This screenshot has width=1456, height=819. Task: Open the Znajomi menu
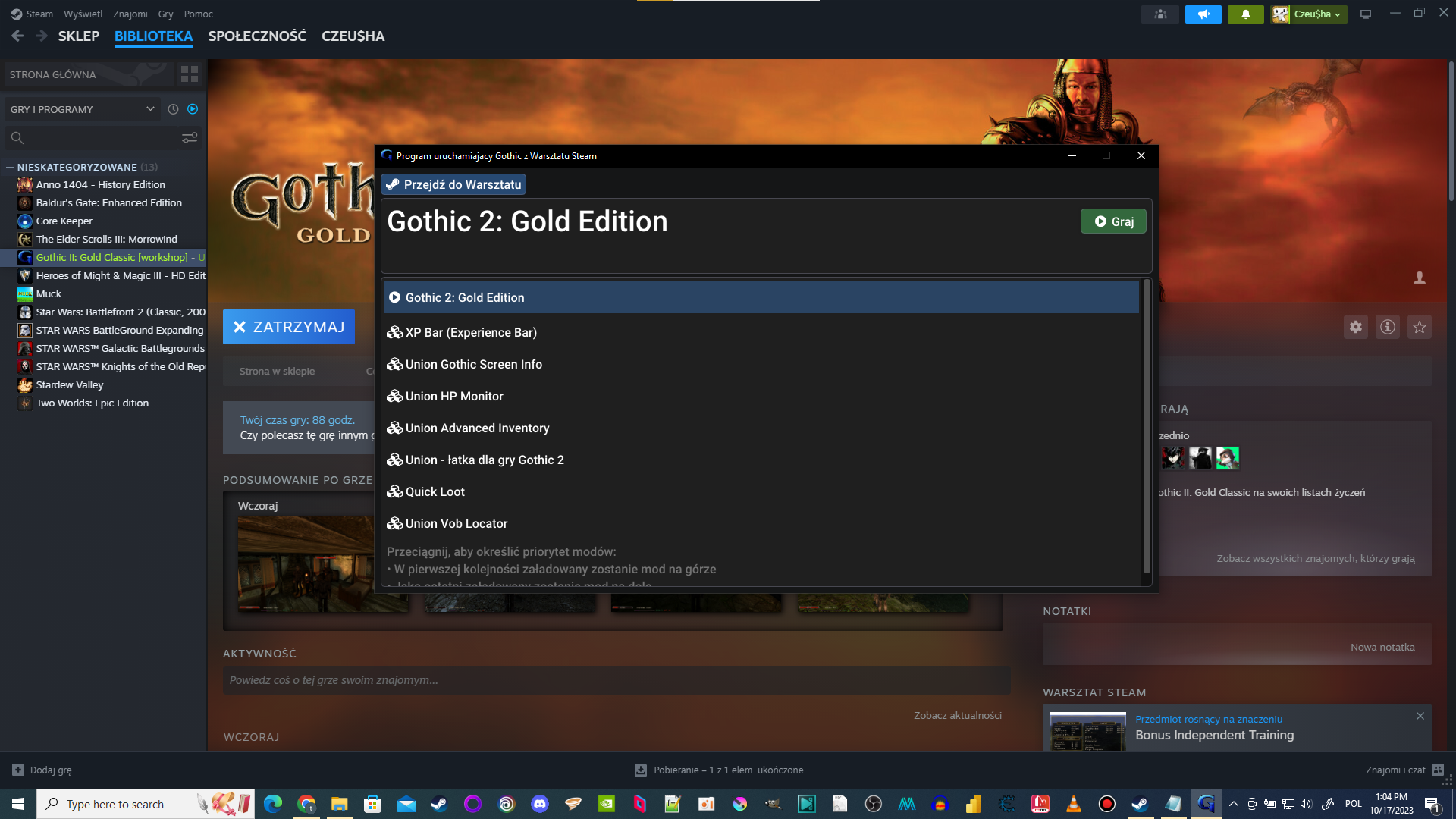pyautogui.click(x=130, y=14)
